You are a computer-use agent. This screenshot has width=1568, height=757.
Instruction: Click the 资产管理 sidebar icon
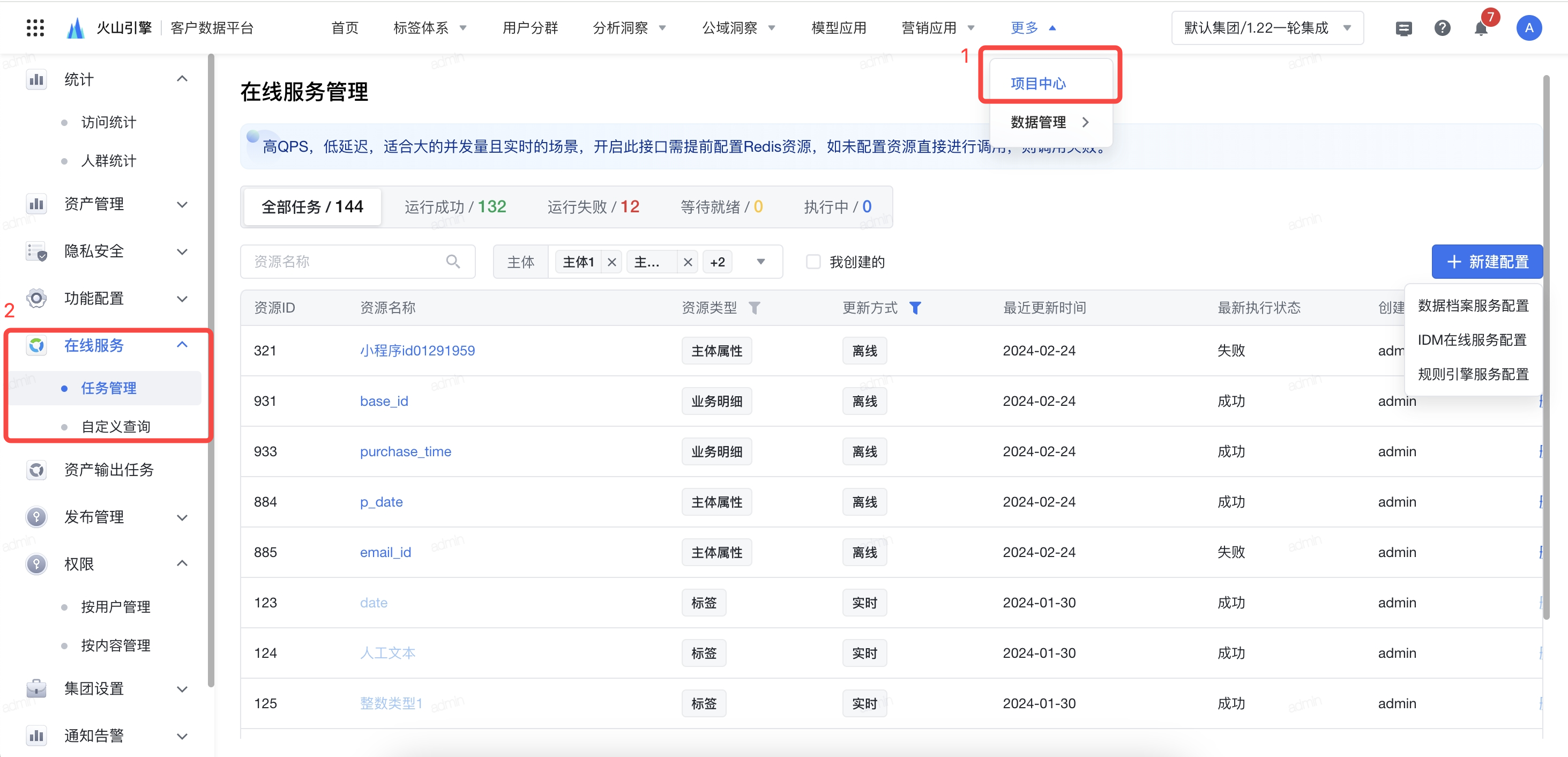click(x=36, y=204)
